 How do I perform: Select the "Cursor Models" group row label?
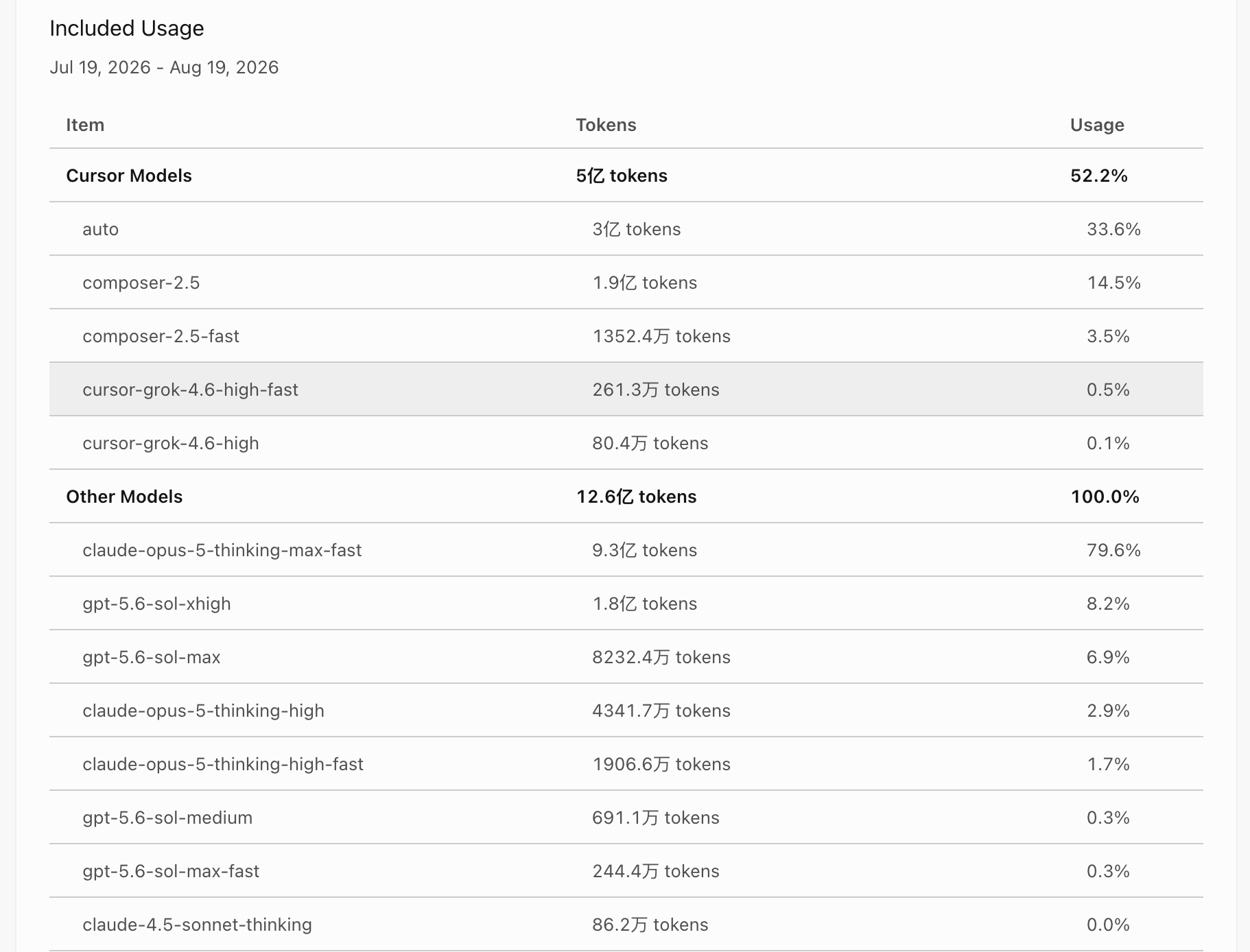(129, 176)
